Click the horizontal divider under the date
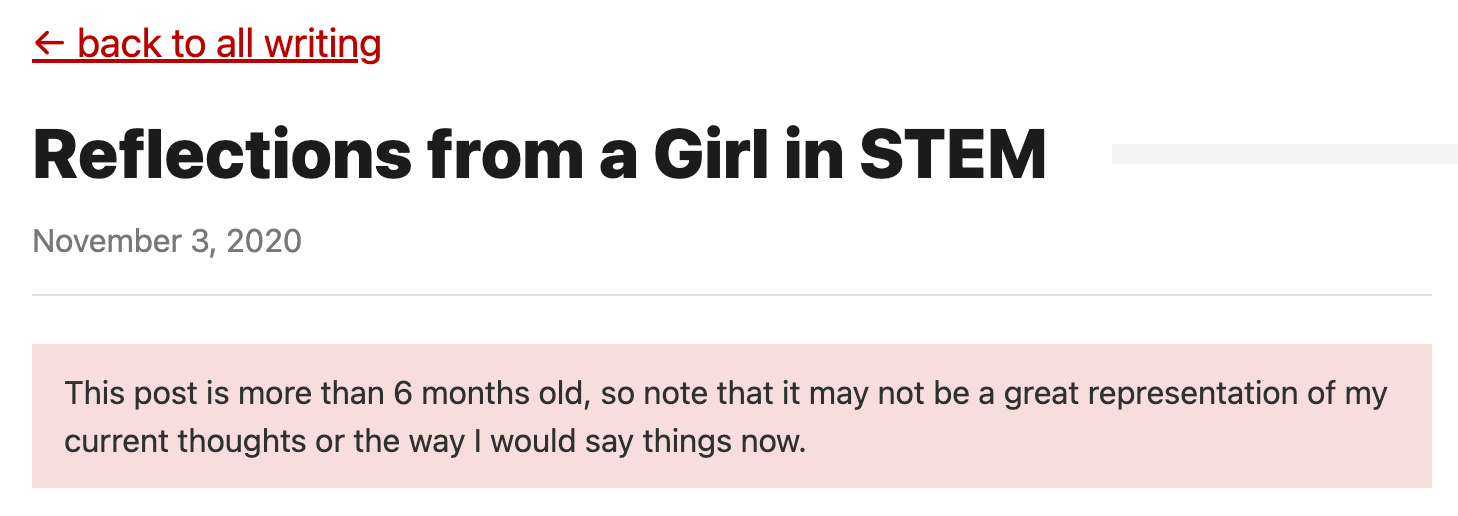Image resolution: width=1458 pixels, height=516 pixels. 731,295
